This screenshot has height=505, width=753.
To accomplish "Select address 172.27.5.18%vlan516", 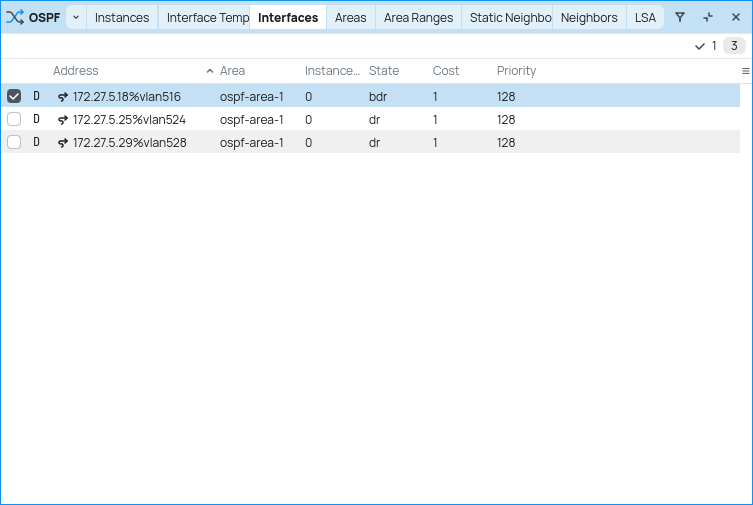I will (x=127, y=96).
